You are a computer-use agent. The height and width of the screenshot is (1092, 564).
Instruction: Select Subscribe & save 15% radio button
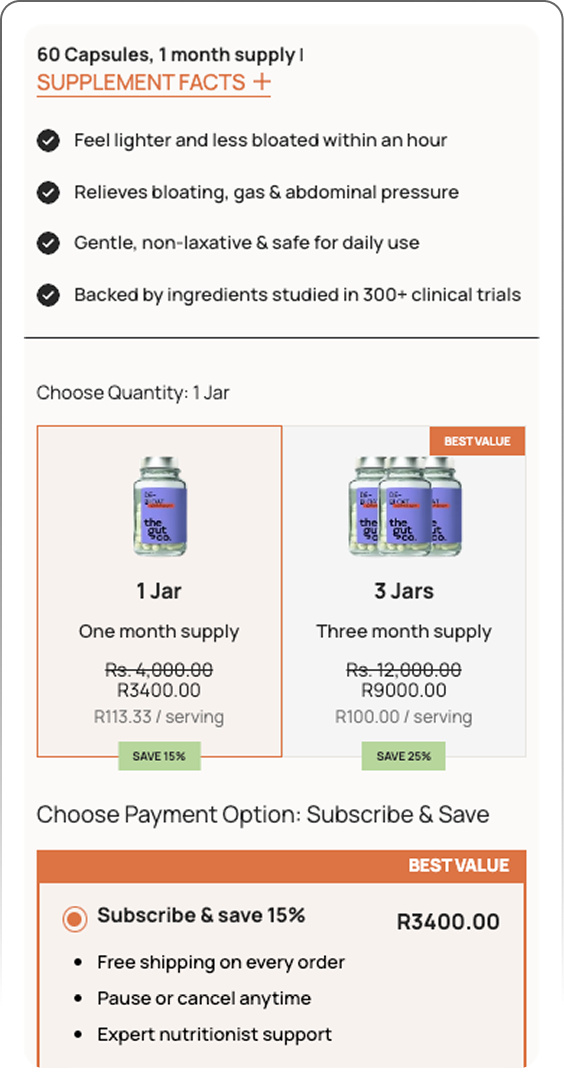75,919
